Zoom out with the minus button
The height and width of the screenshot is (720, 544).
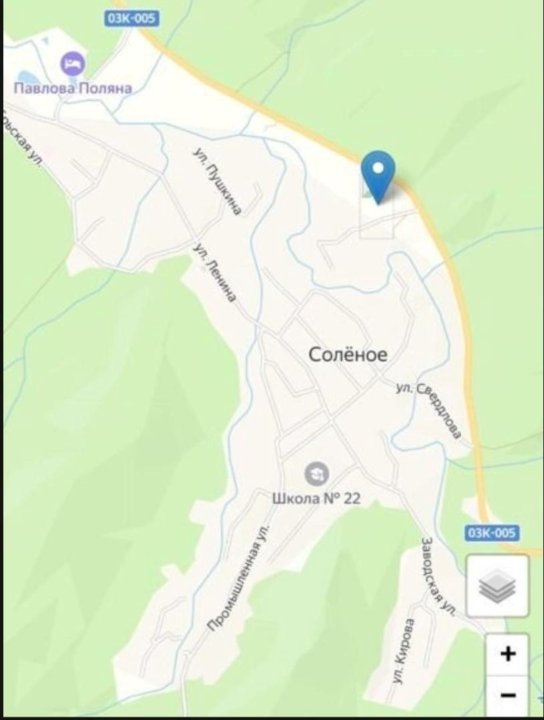[x=507, y=695]
